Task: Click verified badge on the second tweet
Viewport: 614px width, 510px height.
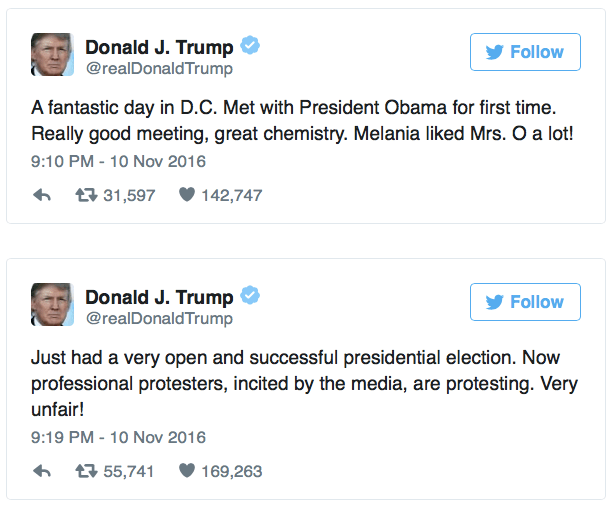Action: (x=251, y=297)
